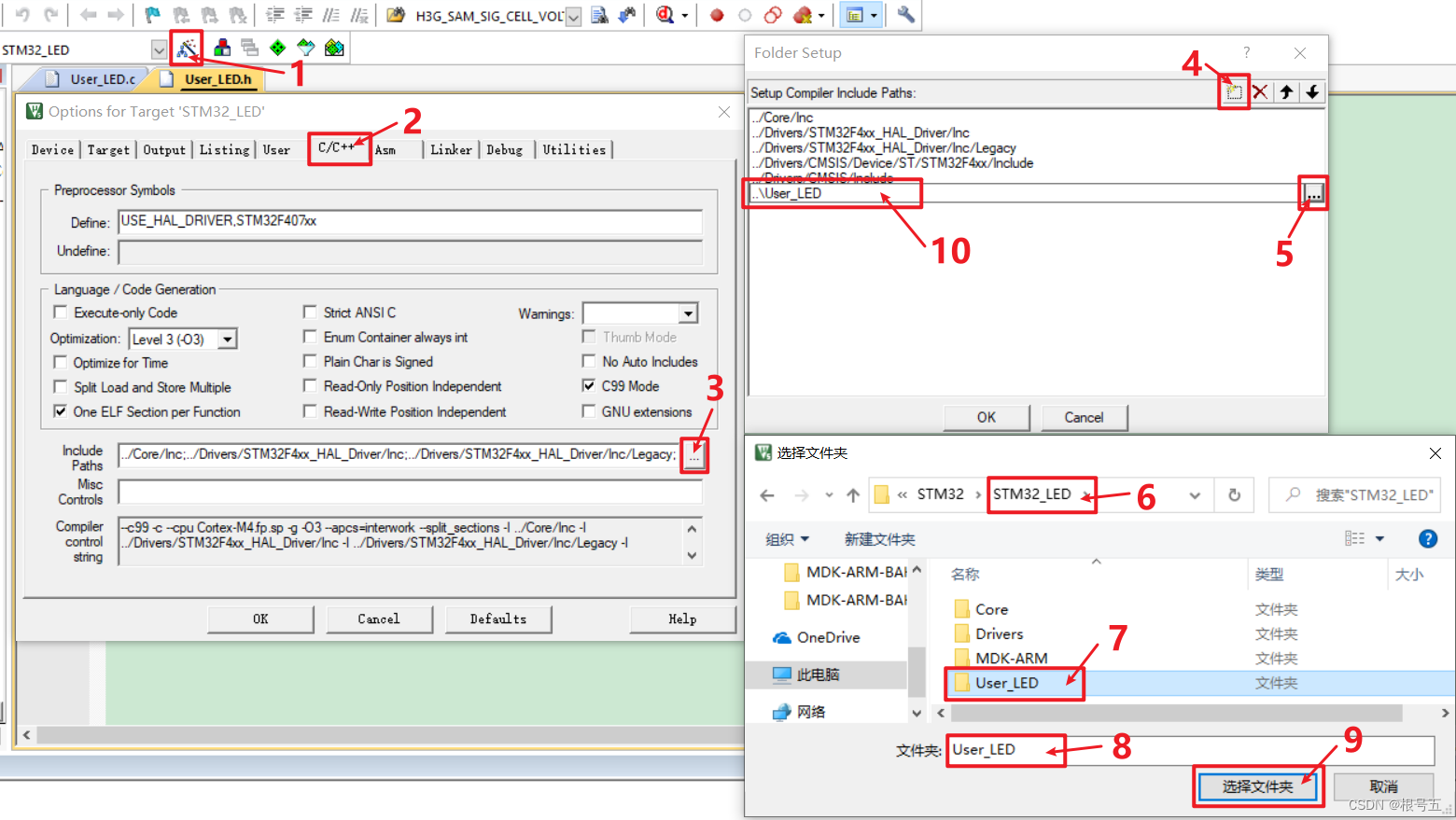Click the Uncomment selection icon

(359, 15)
